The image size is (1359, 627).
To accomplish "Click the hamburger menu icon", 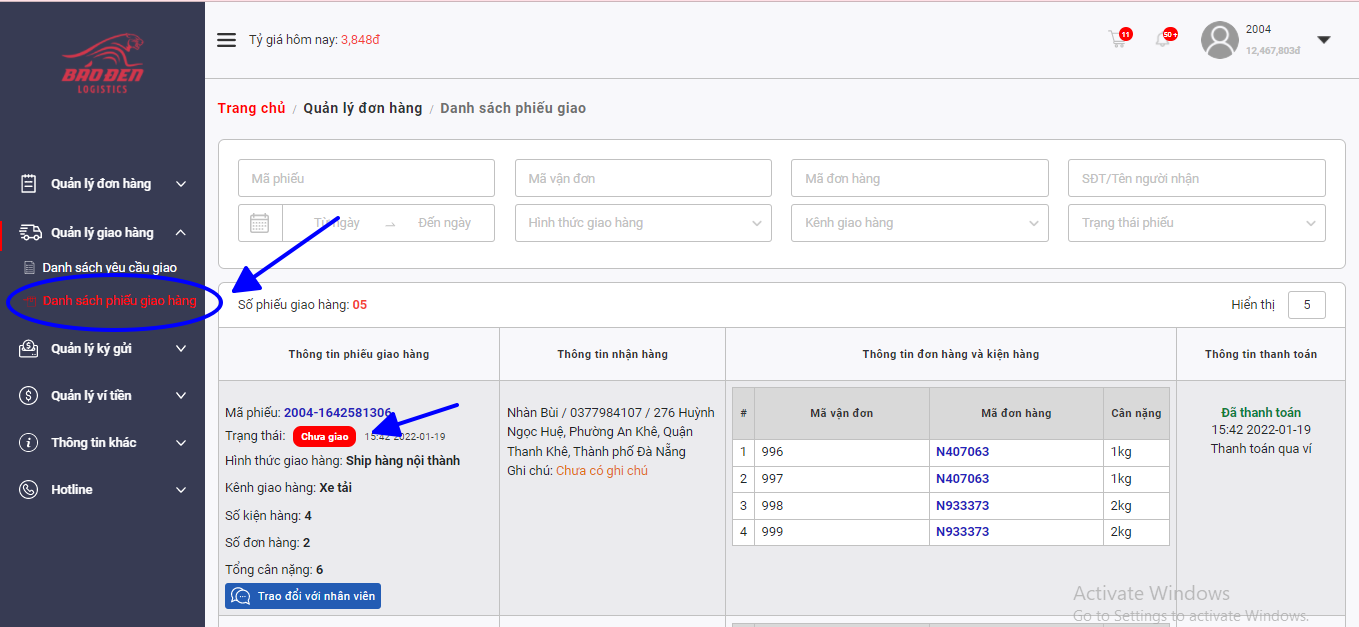I will pos(226,40).
